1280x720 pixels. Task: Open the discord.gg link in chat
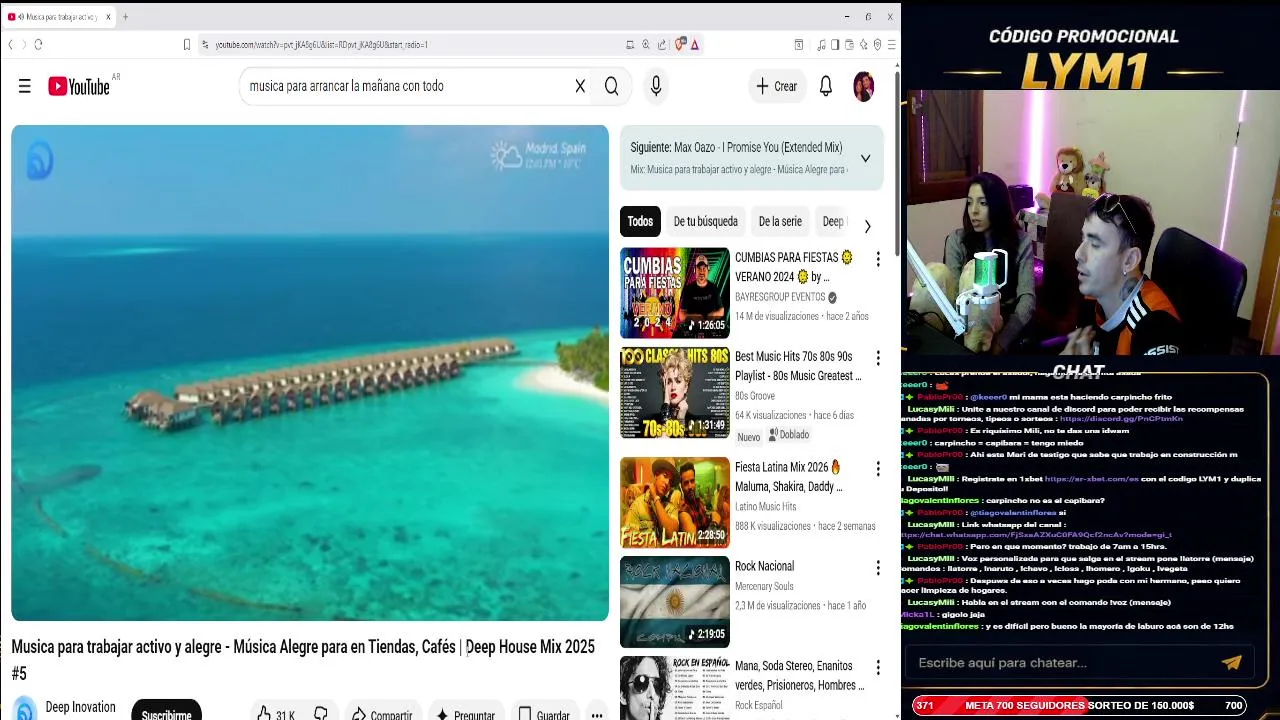(x=1121, y=419)
